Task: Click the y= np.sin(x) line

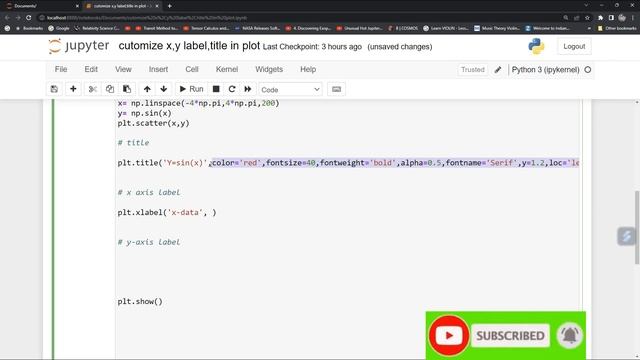Action: click(144, 113)
